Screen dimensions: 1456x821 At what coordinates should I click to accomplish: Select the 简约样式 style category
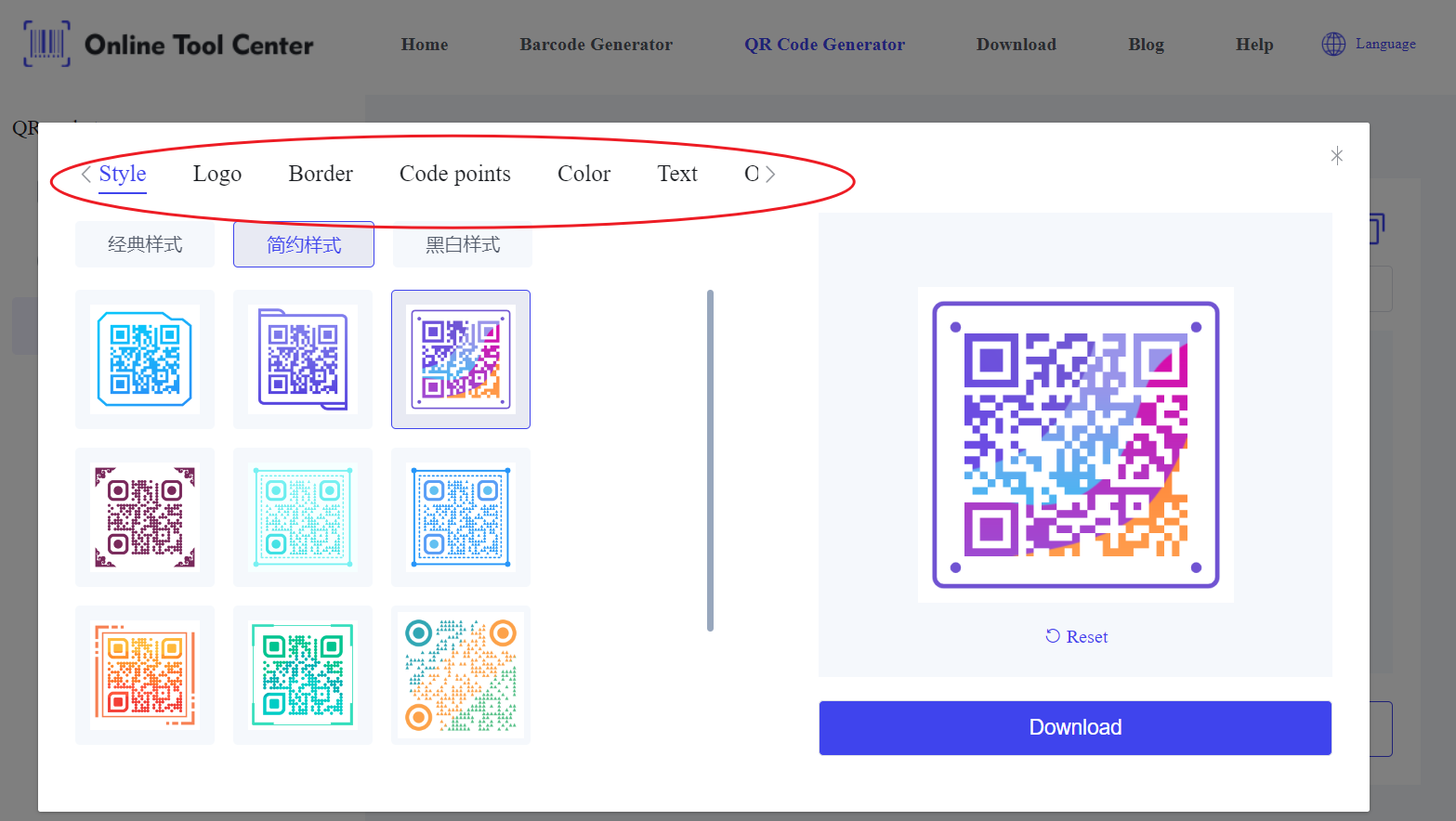click(304, 244)
